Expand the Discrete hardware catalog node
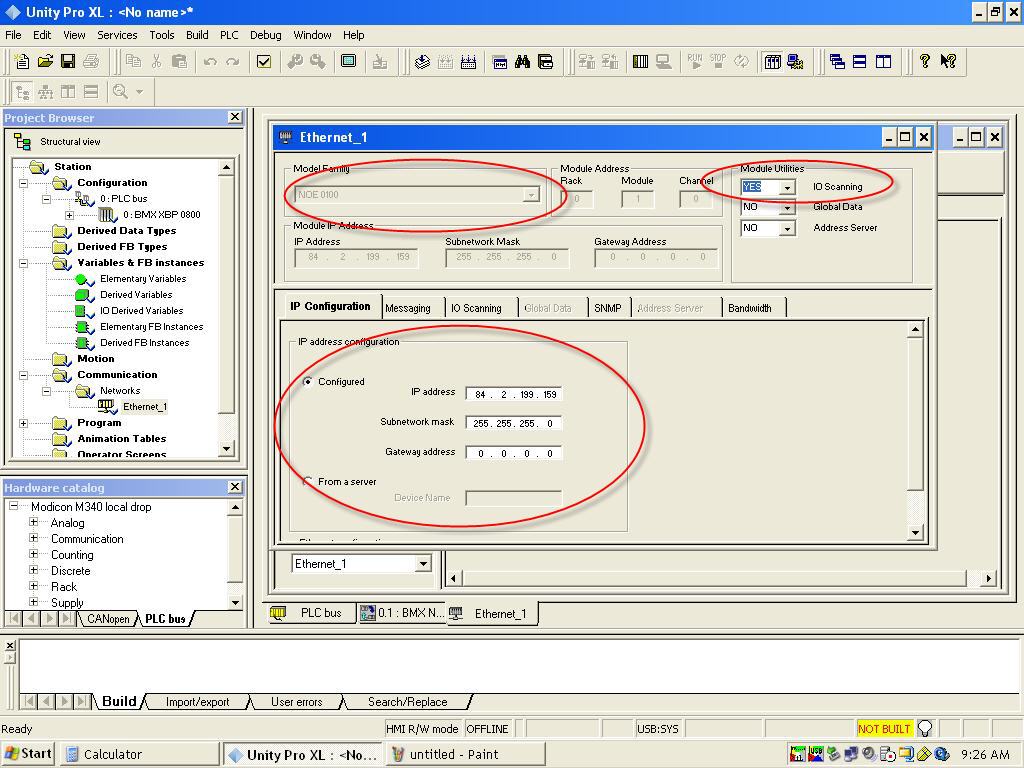 33,570
